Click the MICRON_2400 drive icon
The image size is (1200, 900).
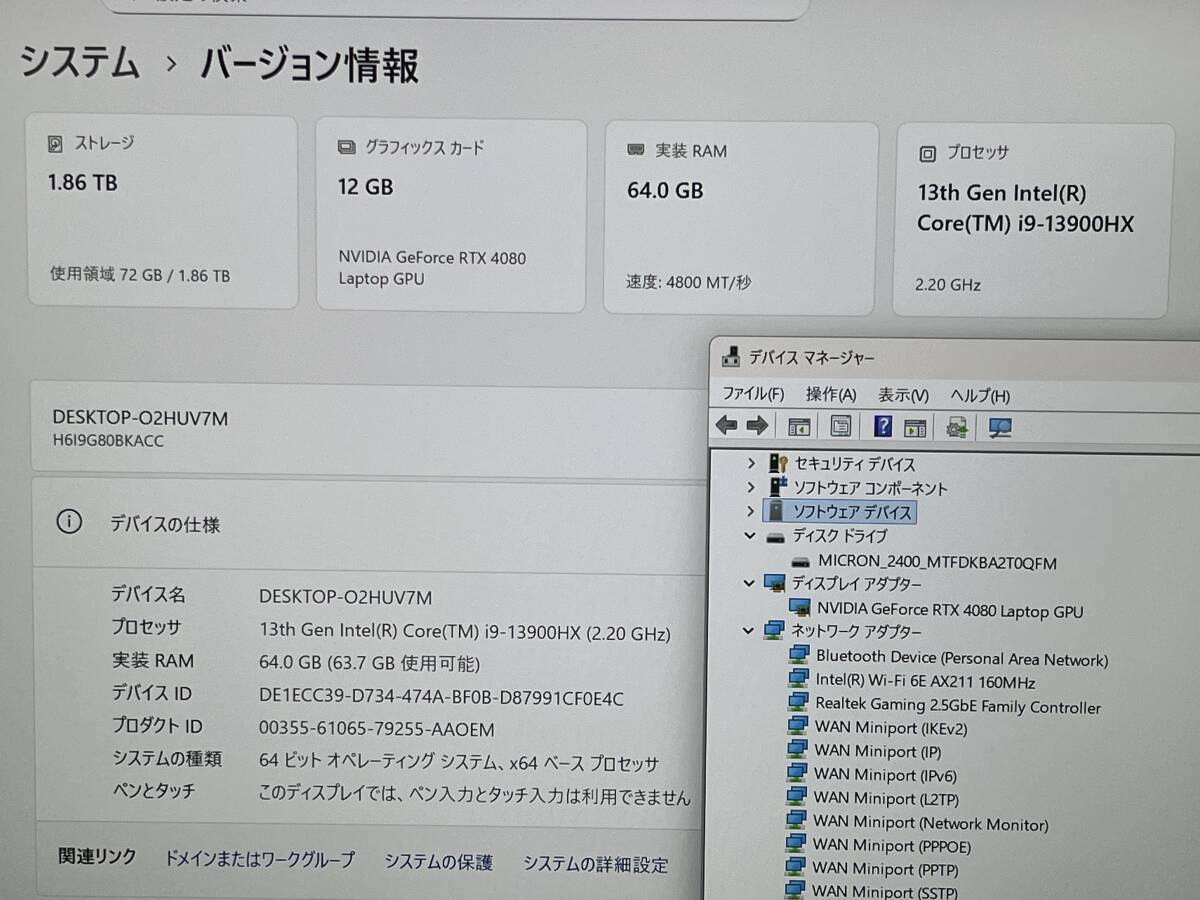801,562
